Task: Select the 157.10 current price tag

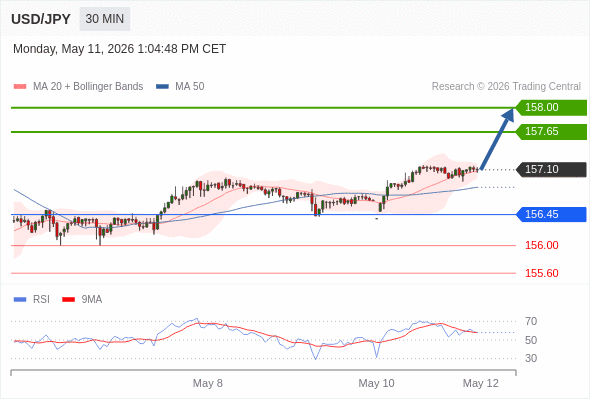Action: pyautogui.click(x=551, y=170)
